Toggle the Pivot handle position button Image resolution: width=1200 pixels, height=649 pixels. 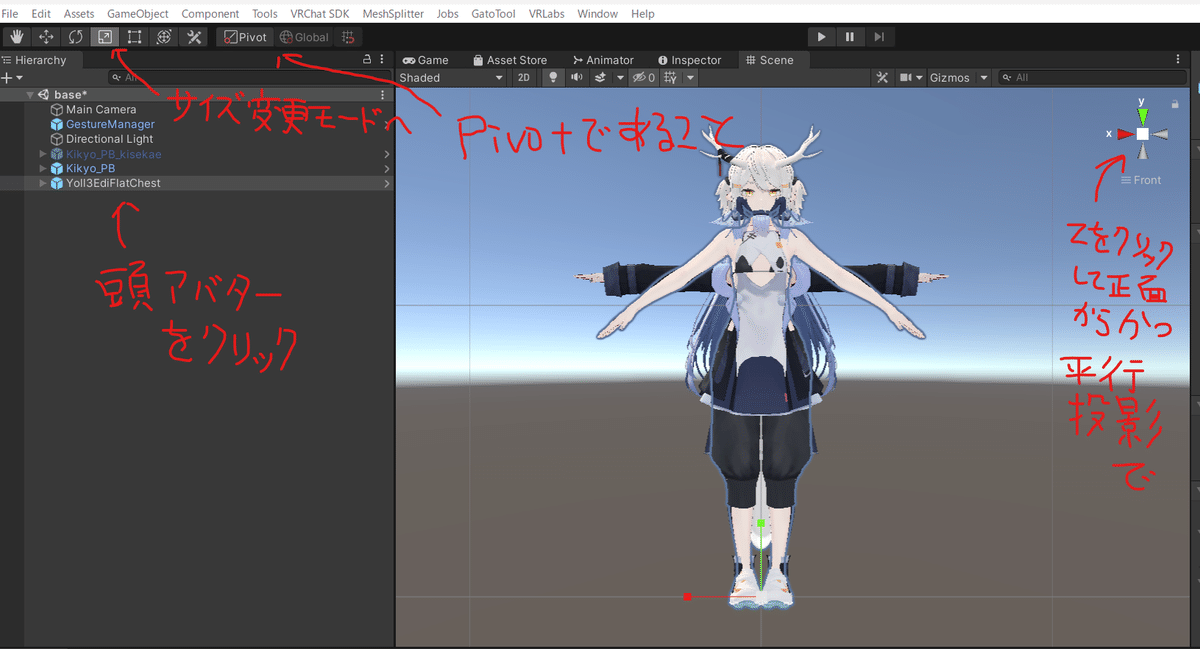tap(245, 37)
